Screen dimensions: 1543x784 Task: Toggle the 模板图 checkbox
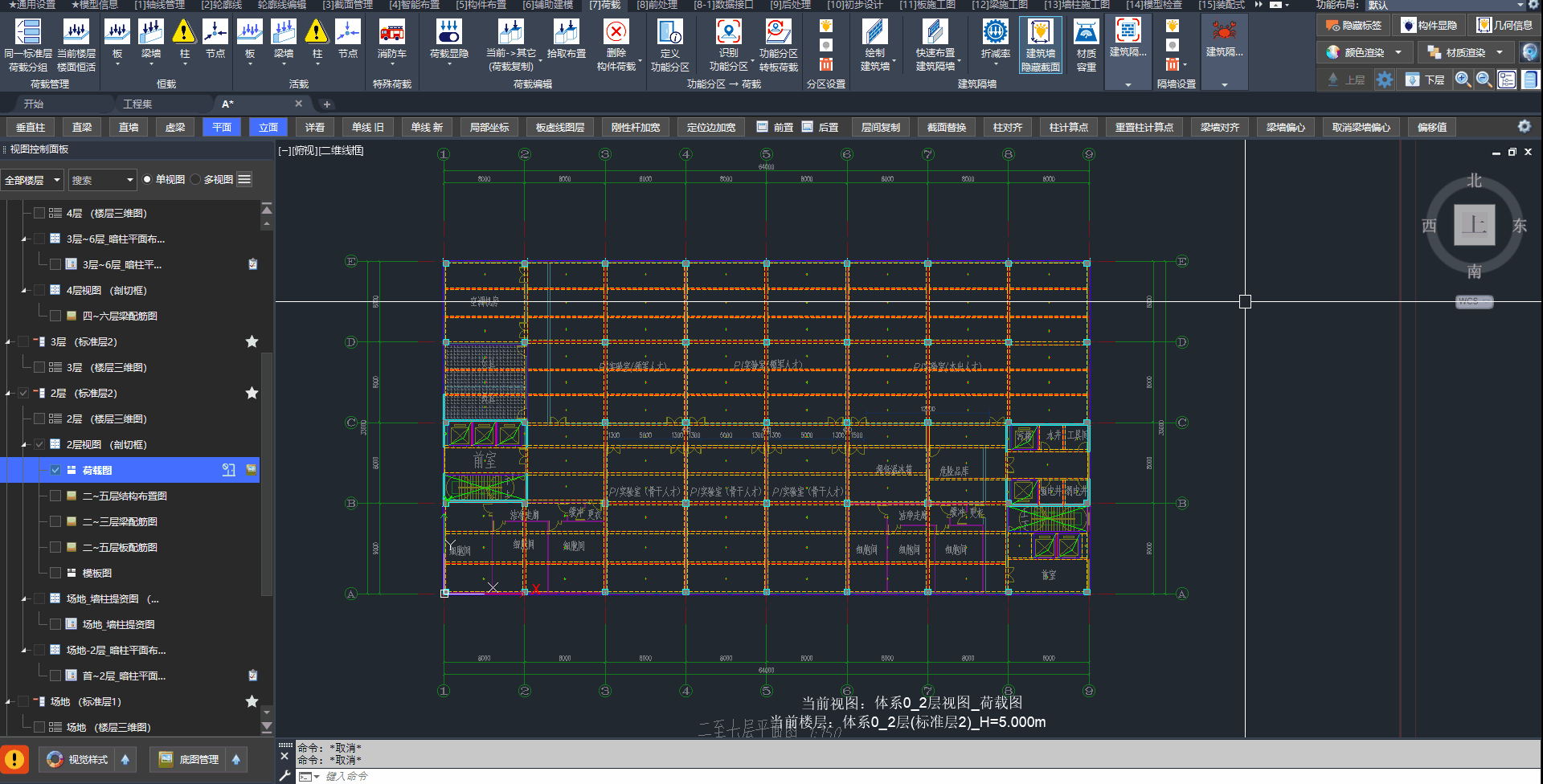pos(55,573)
